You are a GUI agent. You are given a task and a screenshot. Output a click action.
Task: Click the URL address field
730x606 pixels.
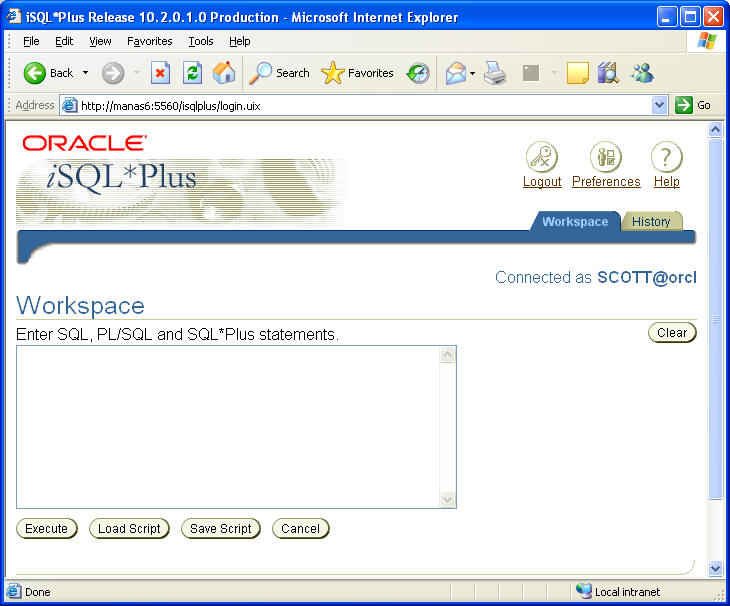pos(357,106)
